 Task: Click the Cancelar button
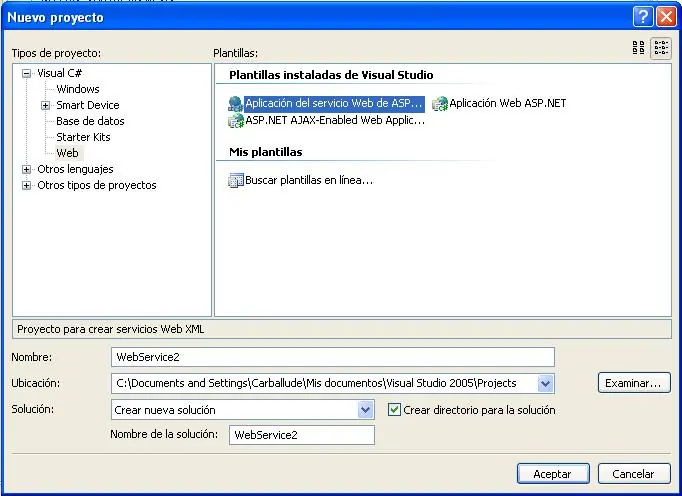pos(634,473)
